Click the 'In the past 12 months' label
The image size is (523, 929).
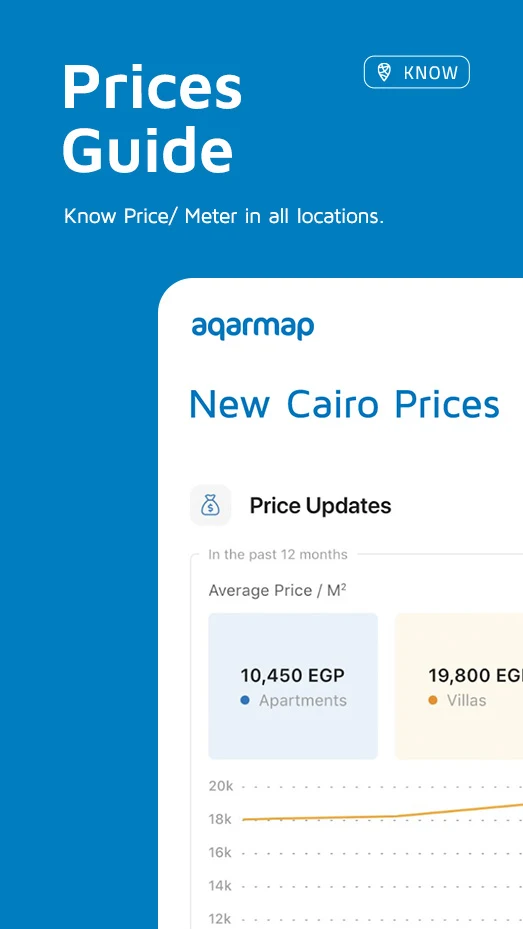coord(278,555)
